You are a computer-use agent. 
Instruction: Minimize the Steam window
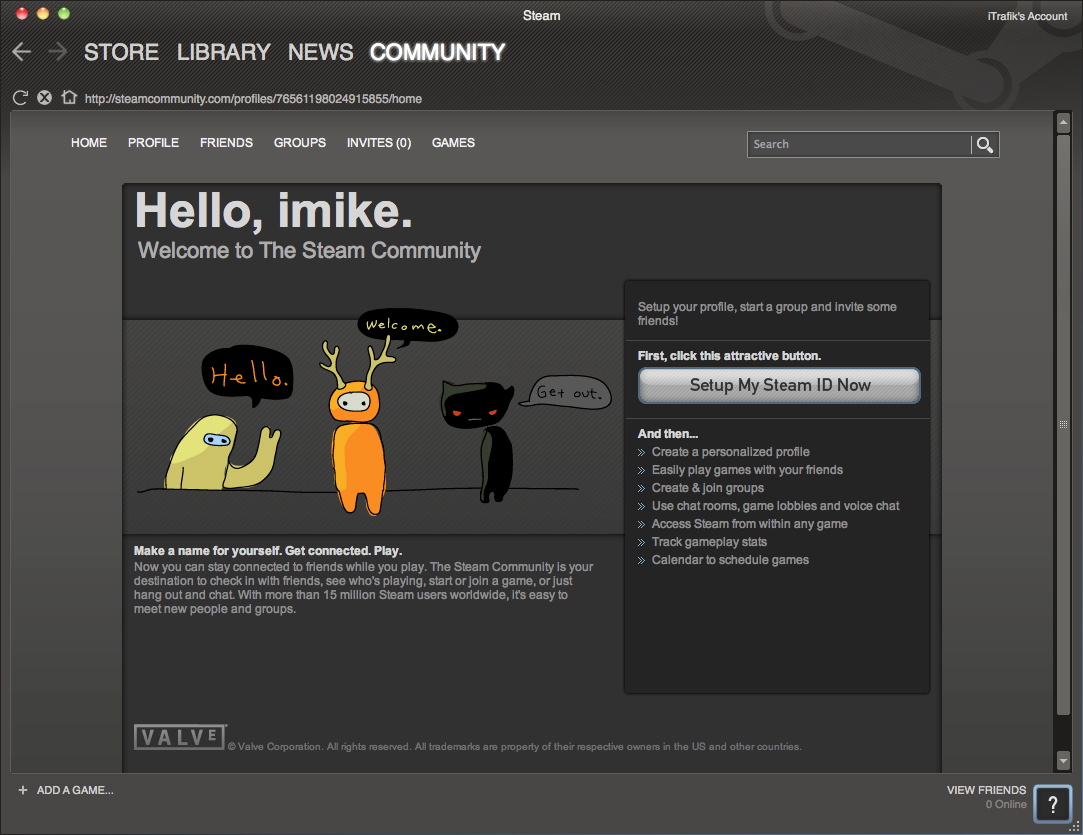point(43,13)
